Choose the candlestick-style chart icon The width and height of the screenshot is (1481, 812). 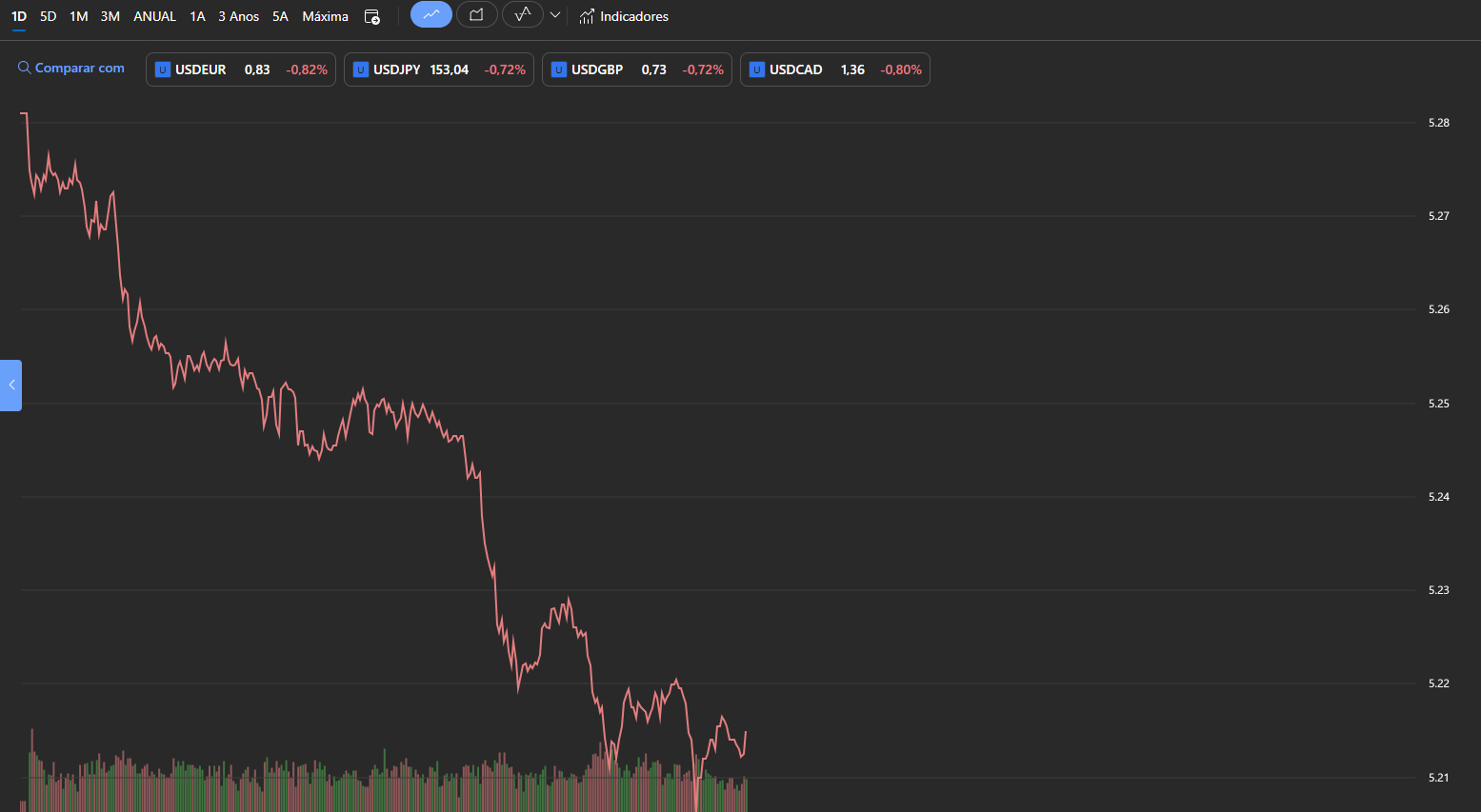coord(522,14)
